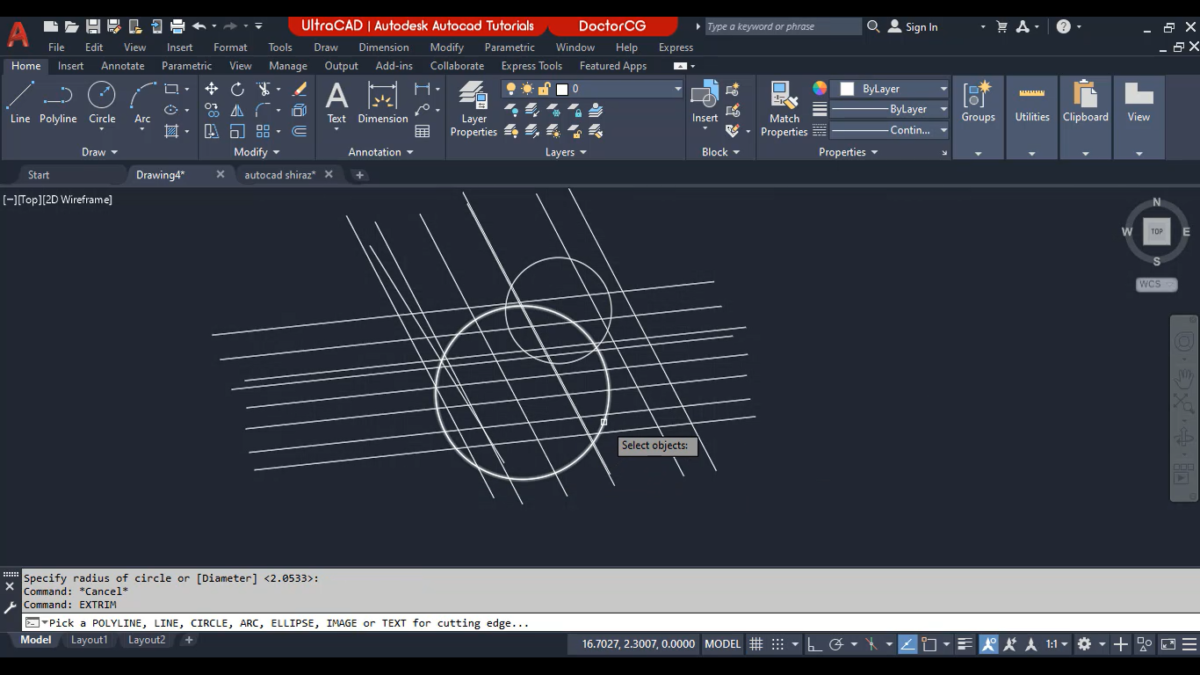
Task: Toggle isometric drafting in status bar
Action: 871,645
